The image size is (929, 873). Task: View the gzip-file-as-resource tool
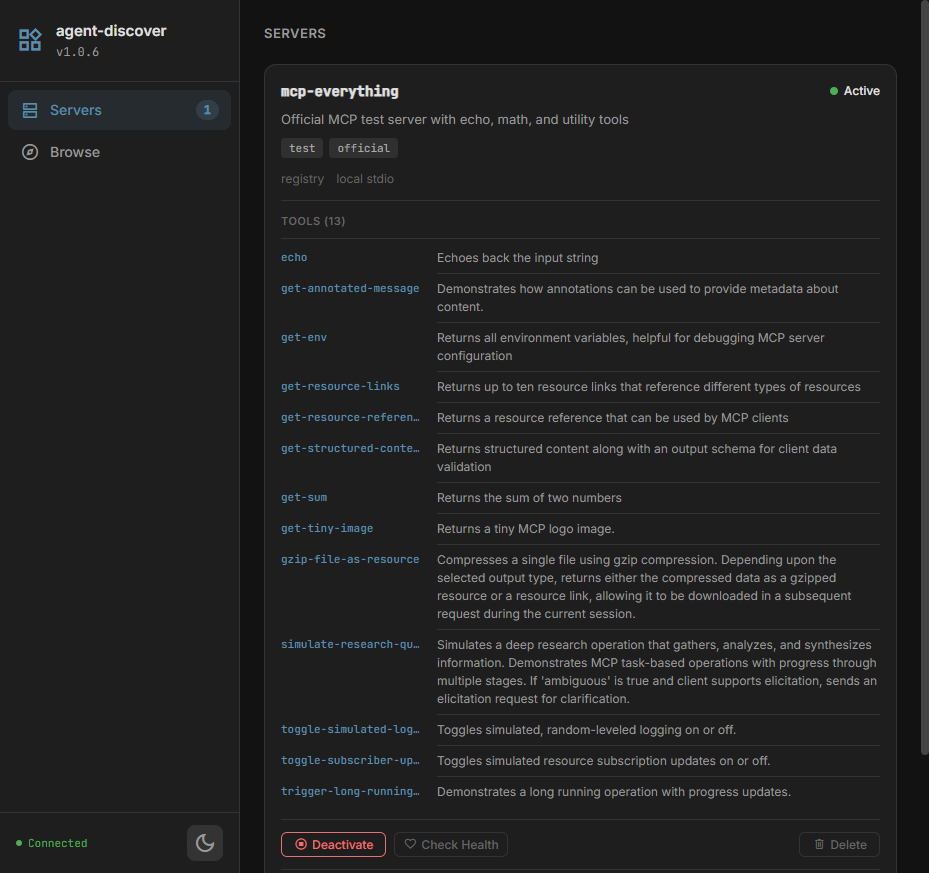[350, 559]
